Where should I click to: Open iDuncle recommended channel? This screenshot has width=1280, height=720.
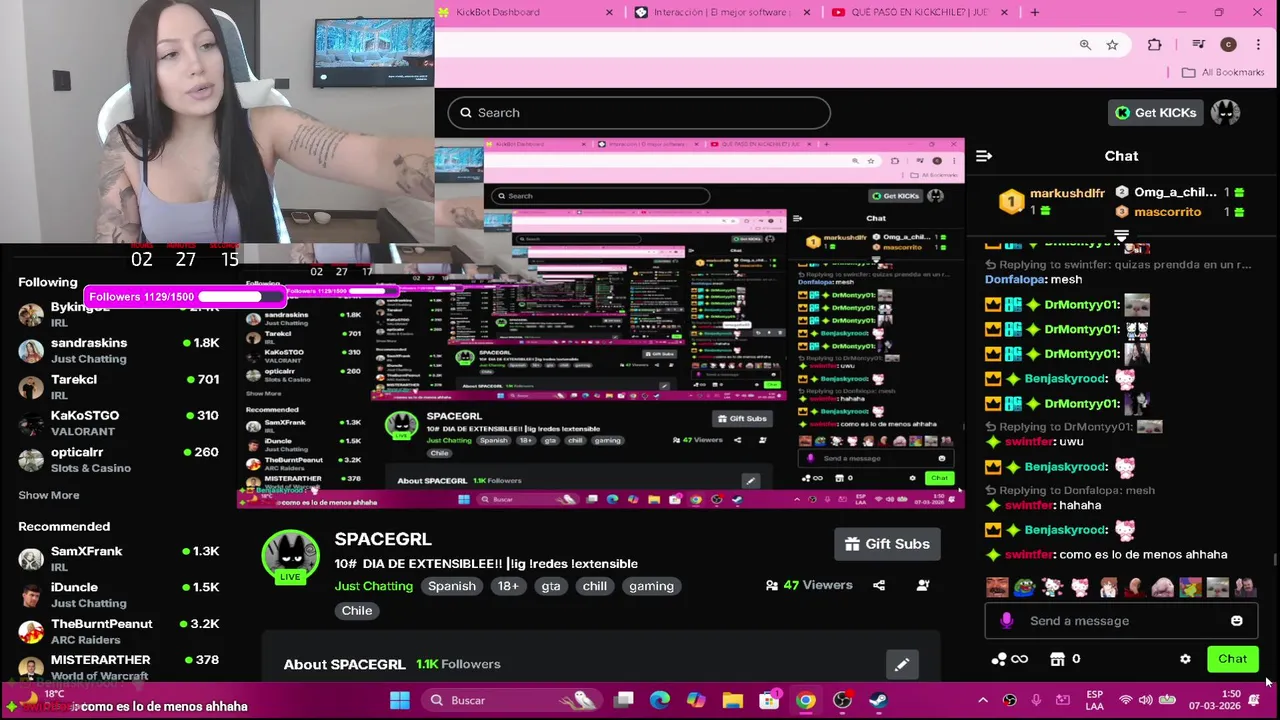click(119, 595)
